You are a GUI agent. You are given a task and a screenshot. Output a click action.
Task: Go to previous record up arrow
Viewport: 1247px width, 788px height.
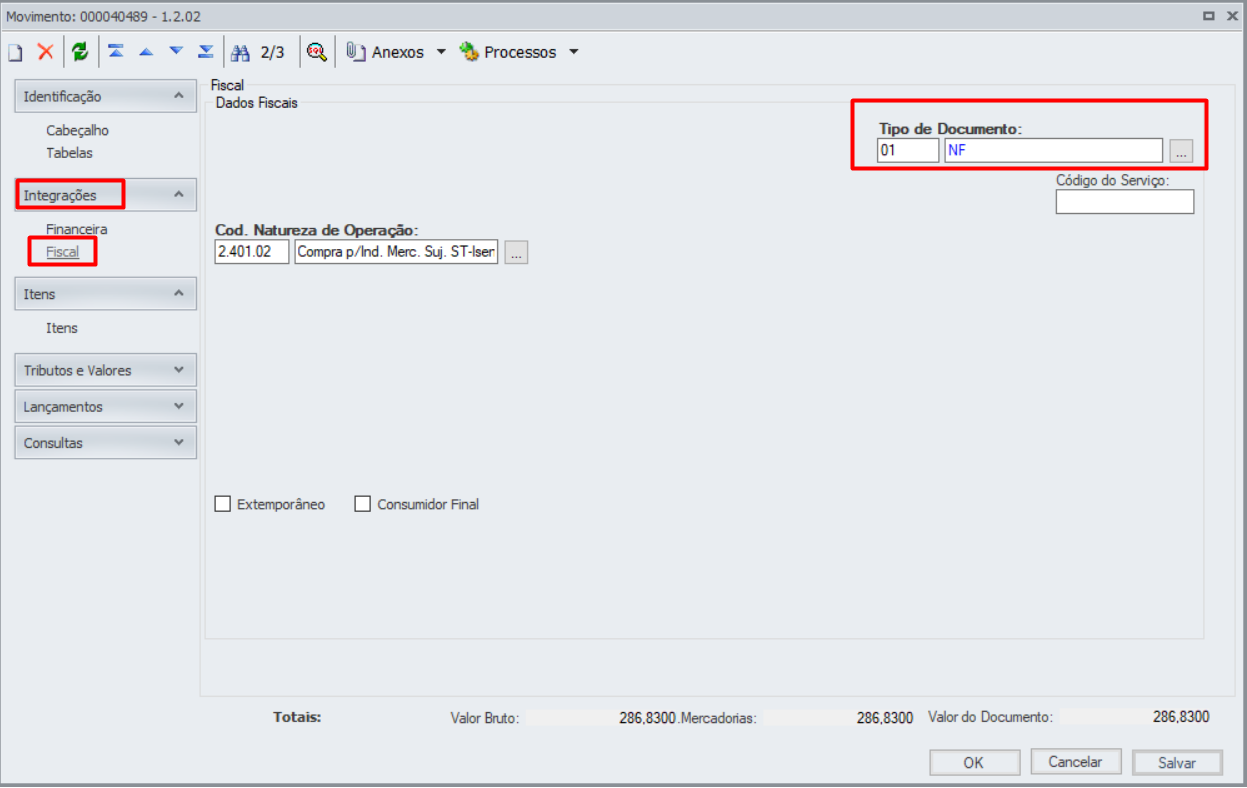pos(146,51)
